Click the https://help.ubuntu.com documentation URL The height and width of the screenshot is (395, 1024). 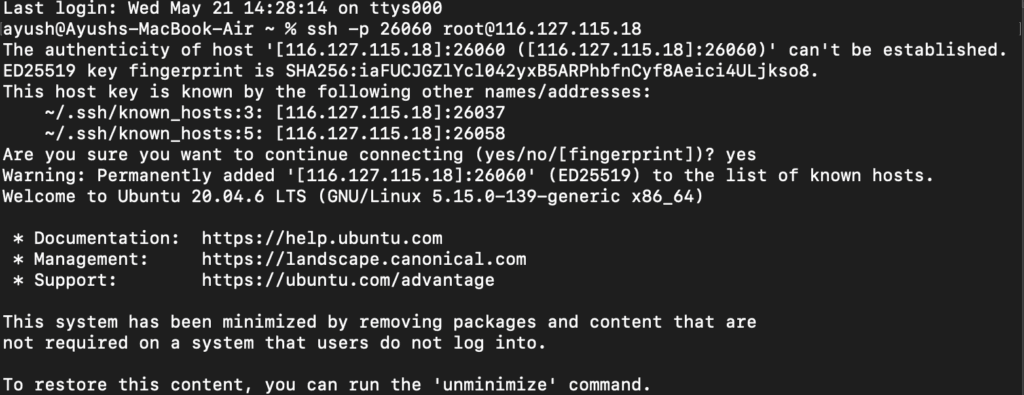point(322,238)
